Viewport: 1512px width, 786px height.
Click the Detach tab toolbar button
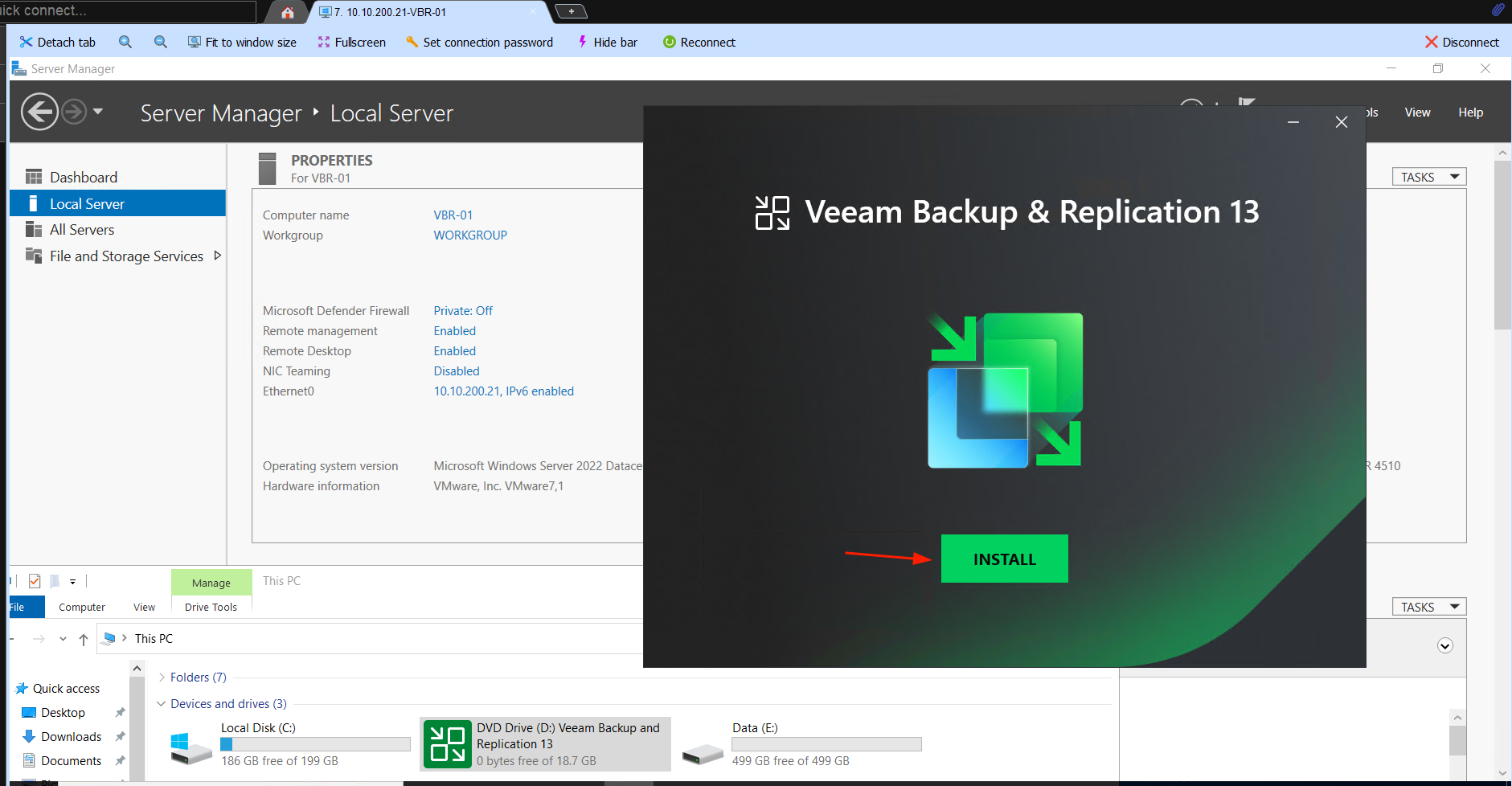point(57,42)
